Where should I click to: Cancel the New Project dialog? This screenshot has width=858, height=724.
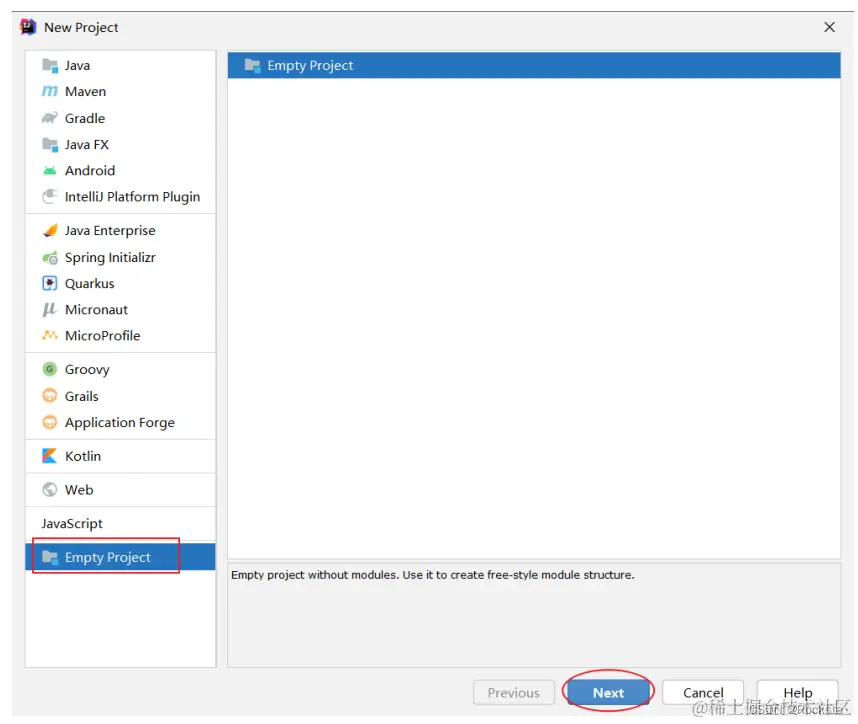703,692
